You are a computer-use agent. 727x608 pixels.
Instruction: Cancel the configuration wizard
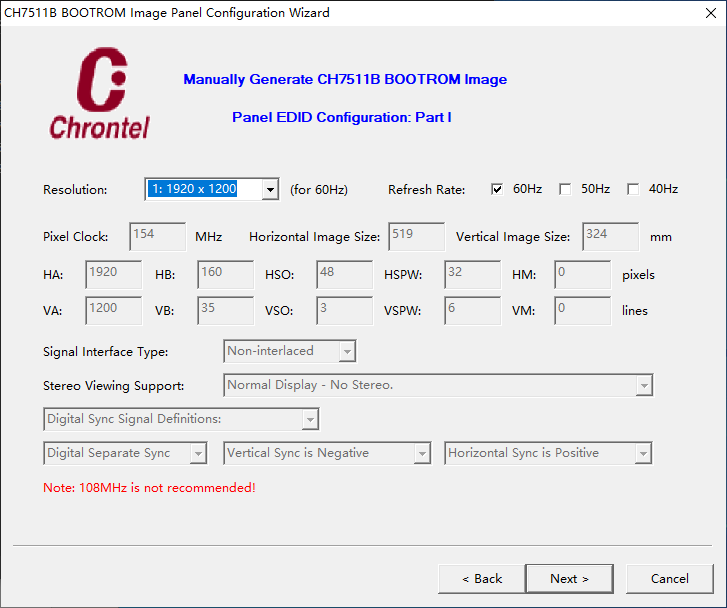point(670,579)
